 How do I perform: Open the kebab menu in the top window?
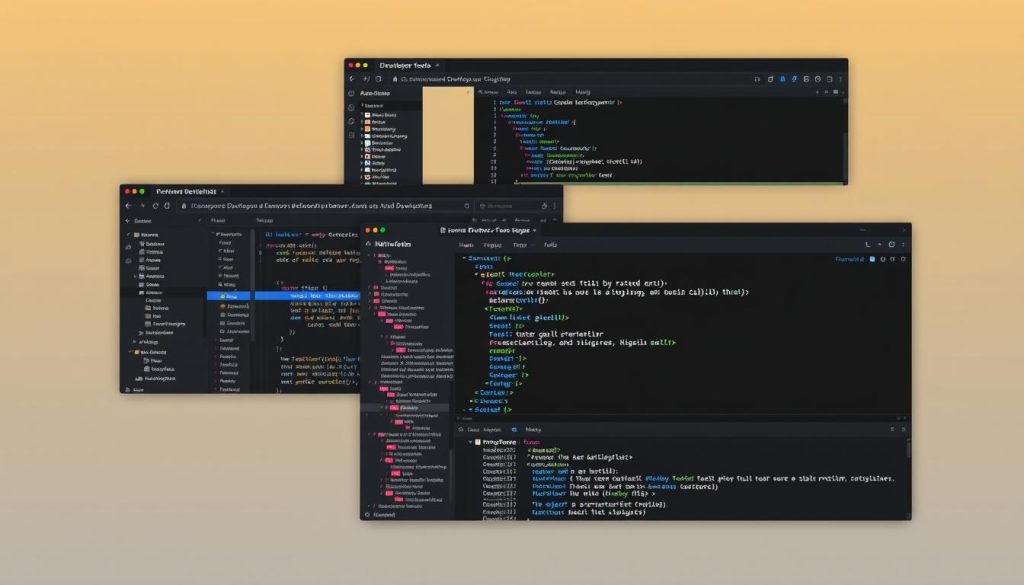(x=840, y=79)
